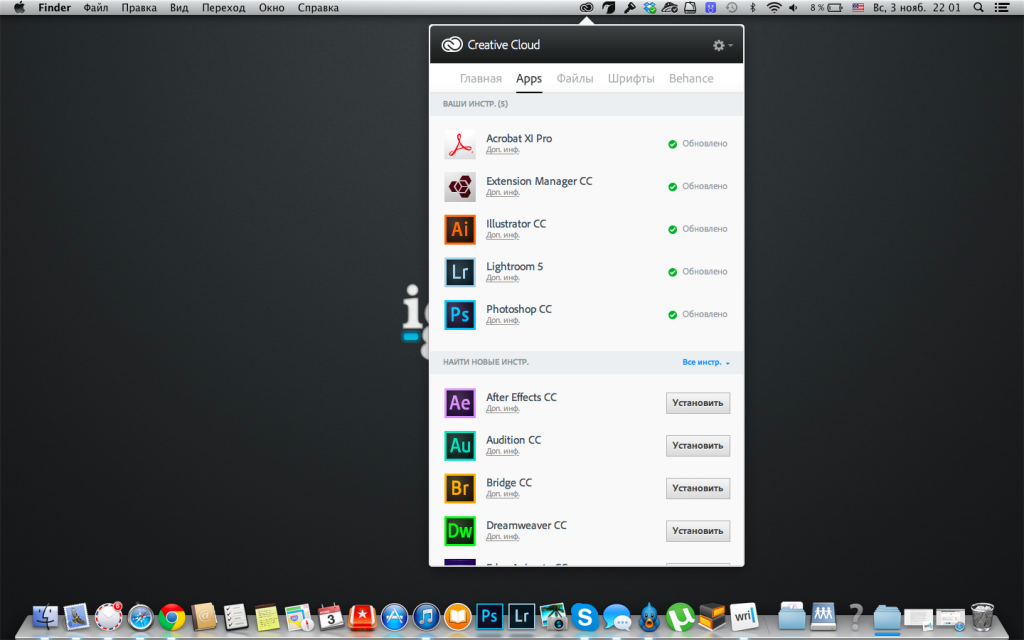The image size is (1024, 640).
Task: Click the Lightroom 5 icon in Apps list
Action: 460,272
